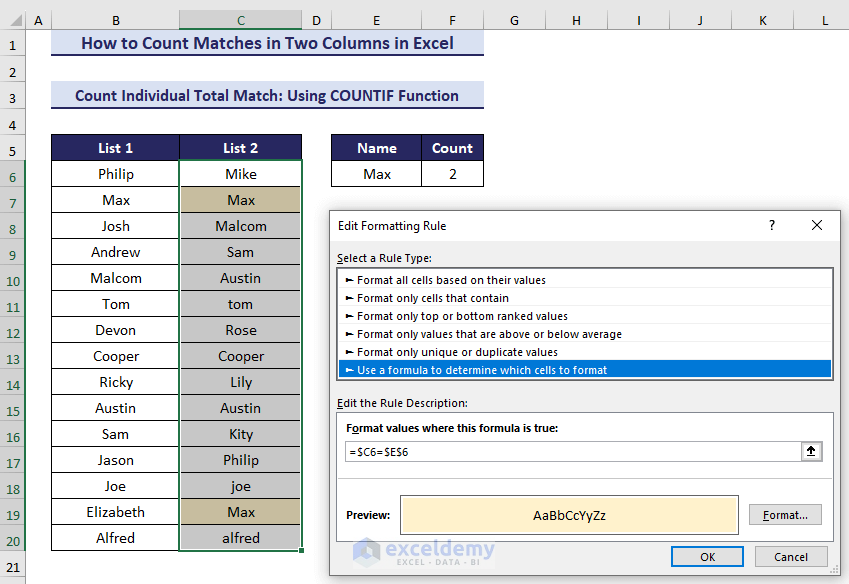Viewport: 849px width, 584px height.
Task: Select column C header
Action: (241, 20)
